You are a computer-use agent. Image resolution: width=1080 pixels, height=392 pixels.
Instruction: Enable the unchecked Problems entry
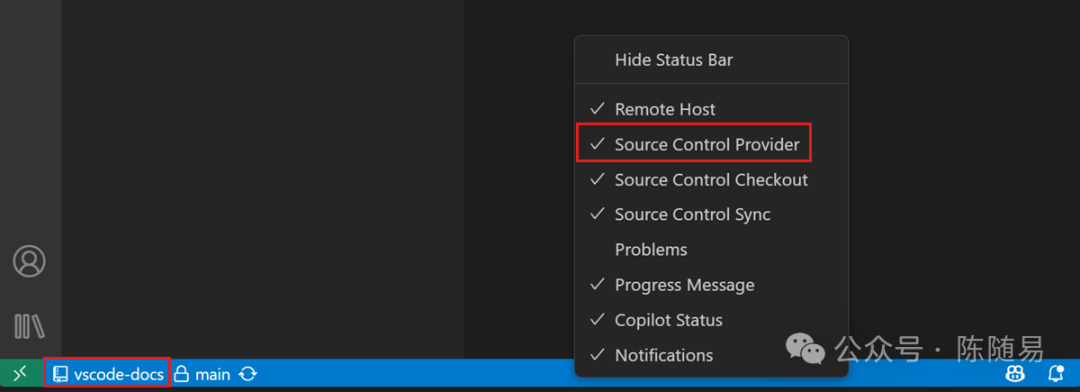[712, 249]
